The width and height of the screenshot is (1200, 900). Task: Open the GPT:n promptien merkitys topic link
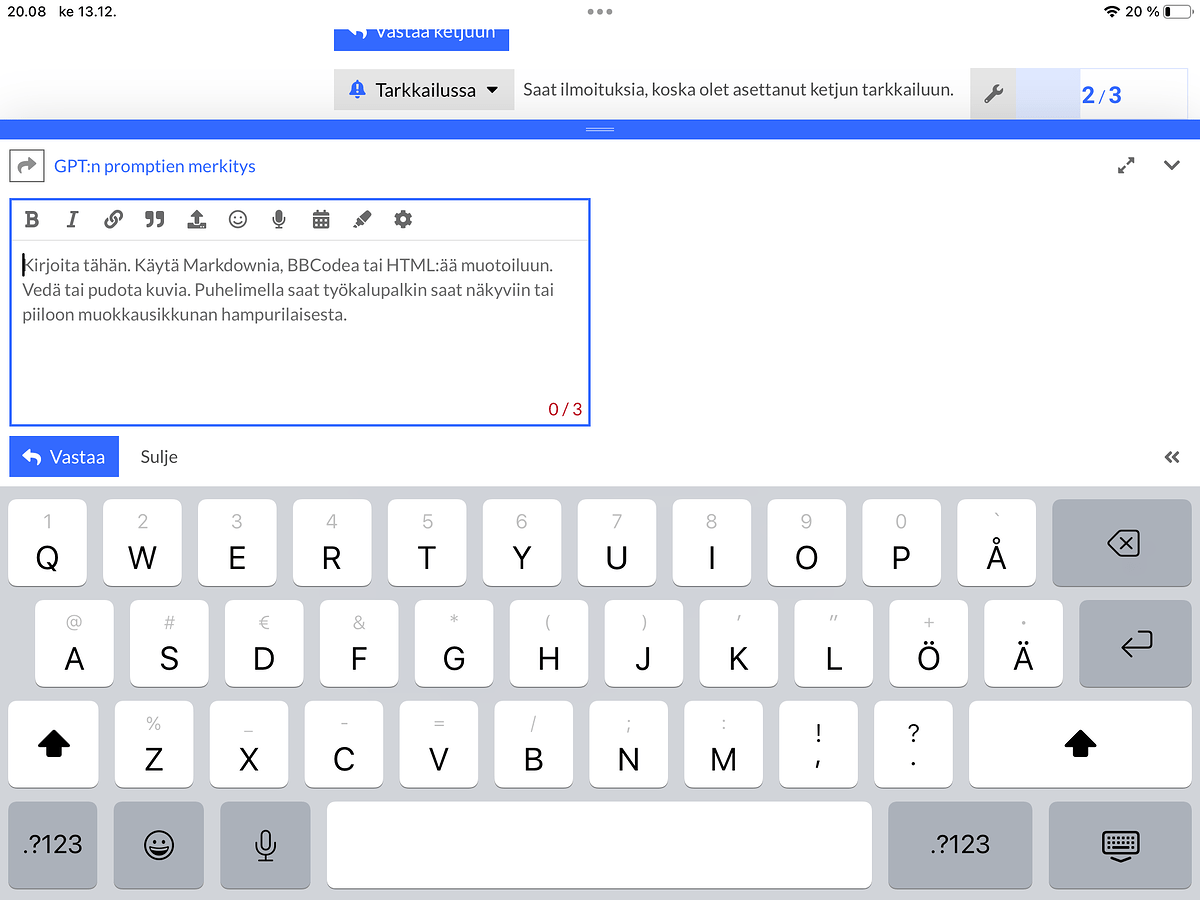155,166
